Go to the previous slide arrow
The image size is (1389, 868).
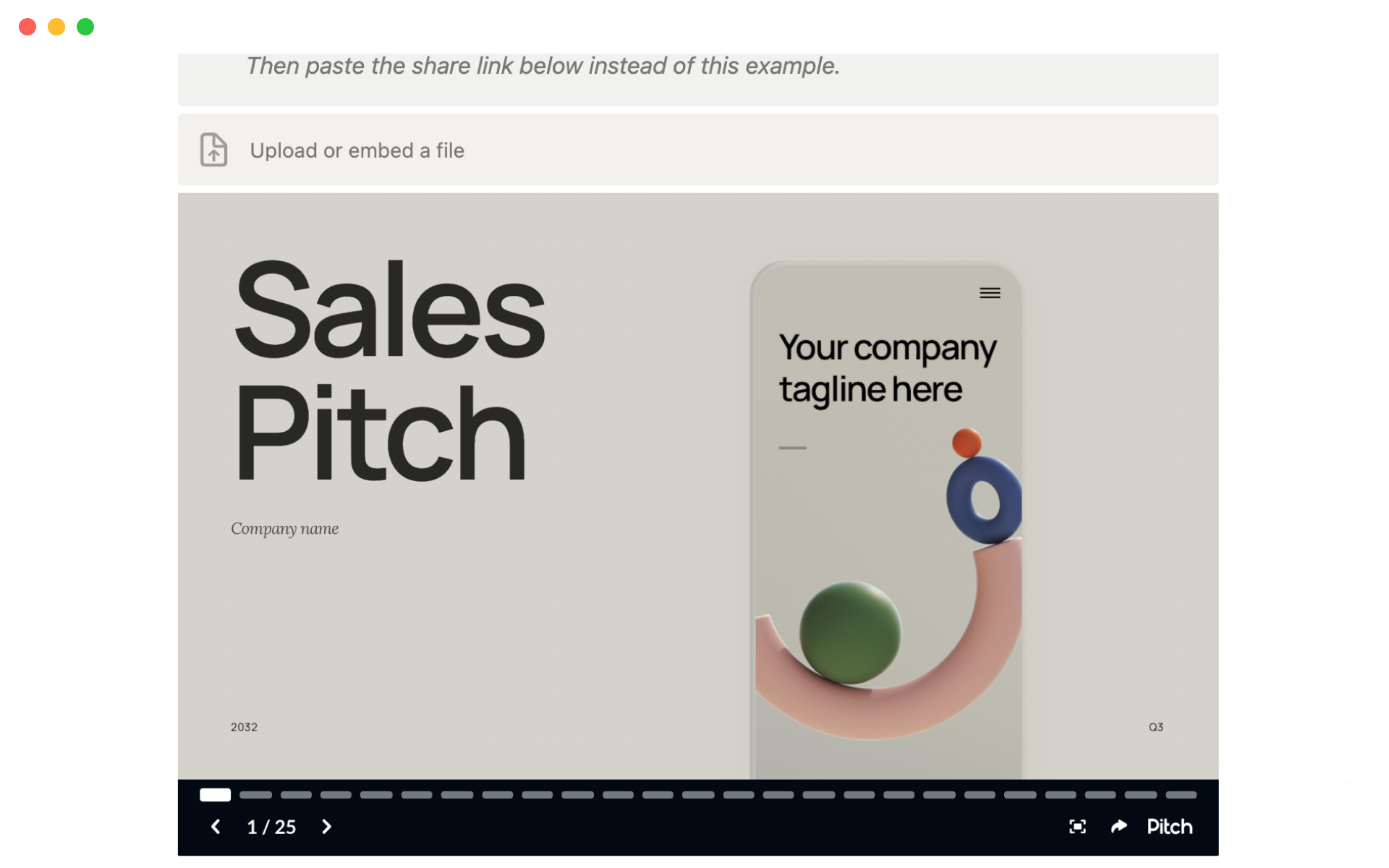216,827
